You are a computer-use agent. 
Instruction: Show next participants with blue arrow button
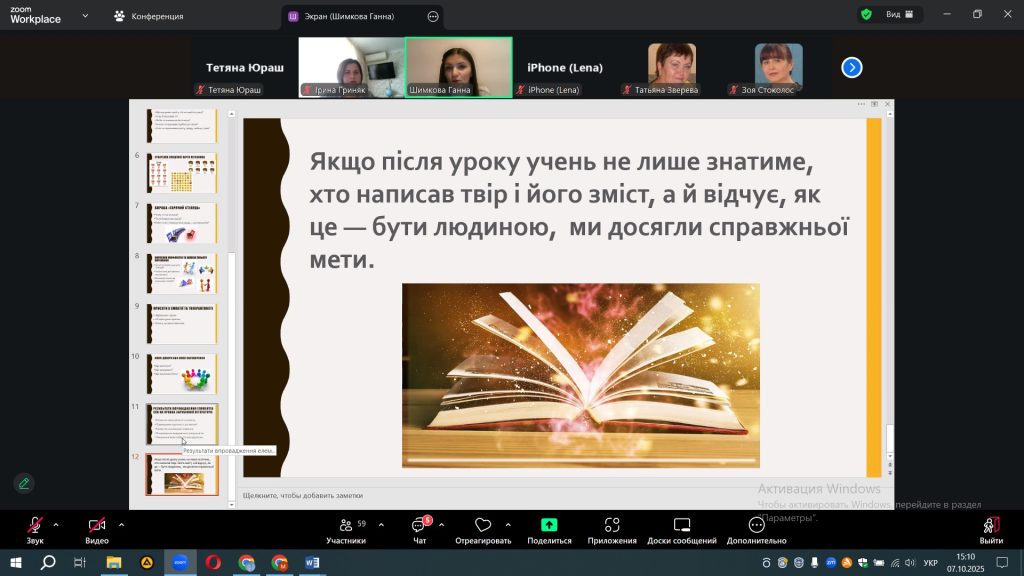click(x=851, y=67)
